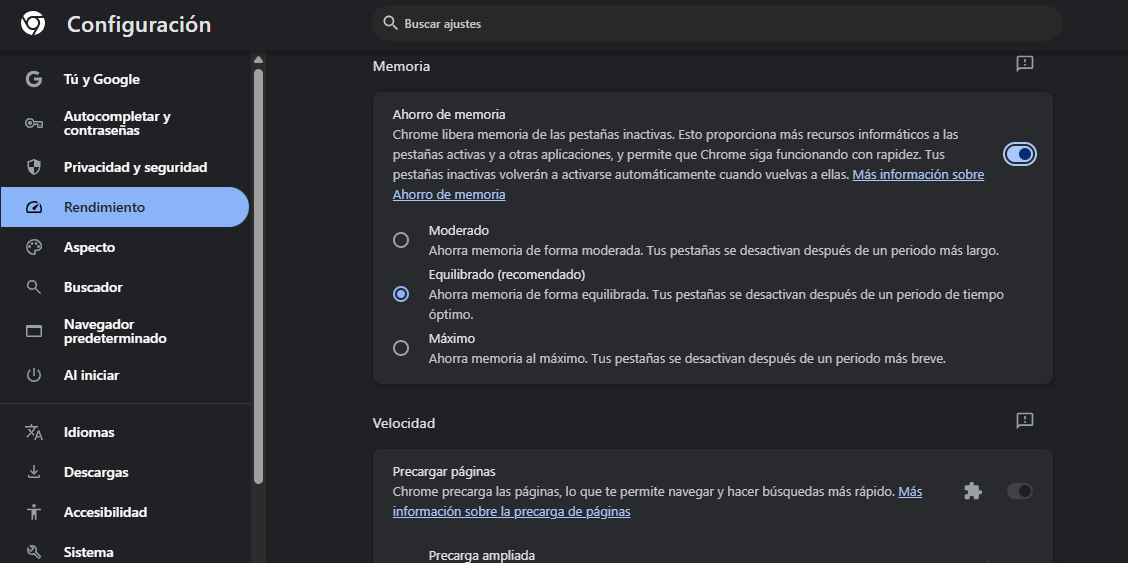Click the translate icon for Idiomas
The image size is (1128, 563).
(x=34, y=432)
